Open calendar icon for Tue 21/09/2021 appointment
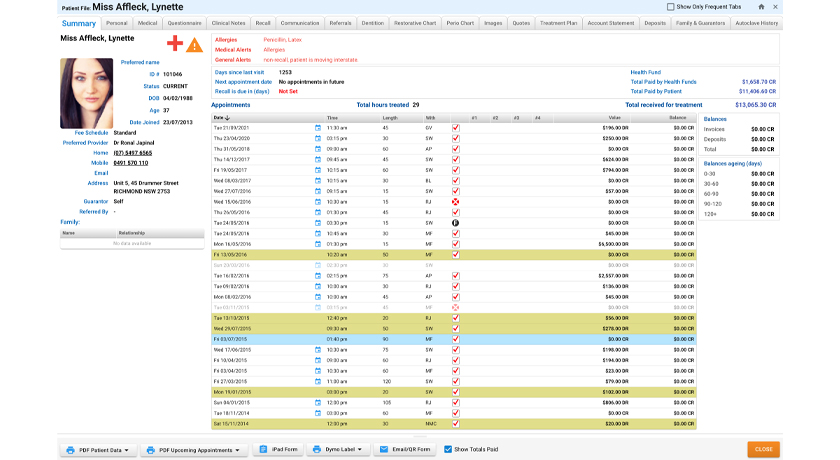840x460 pixels. (x=318, y=128)
